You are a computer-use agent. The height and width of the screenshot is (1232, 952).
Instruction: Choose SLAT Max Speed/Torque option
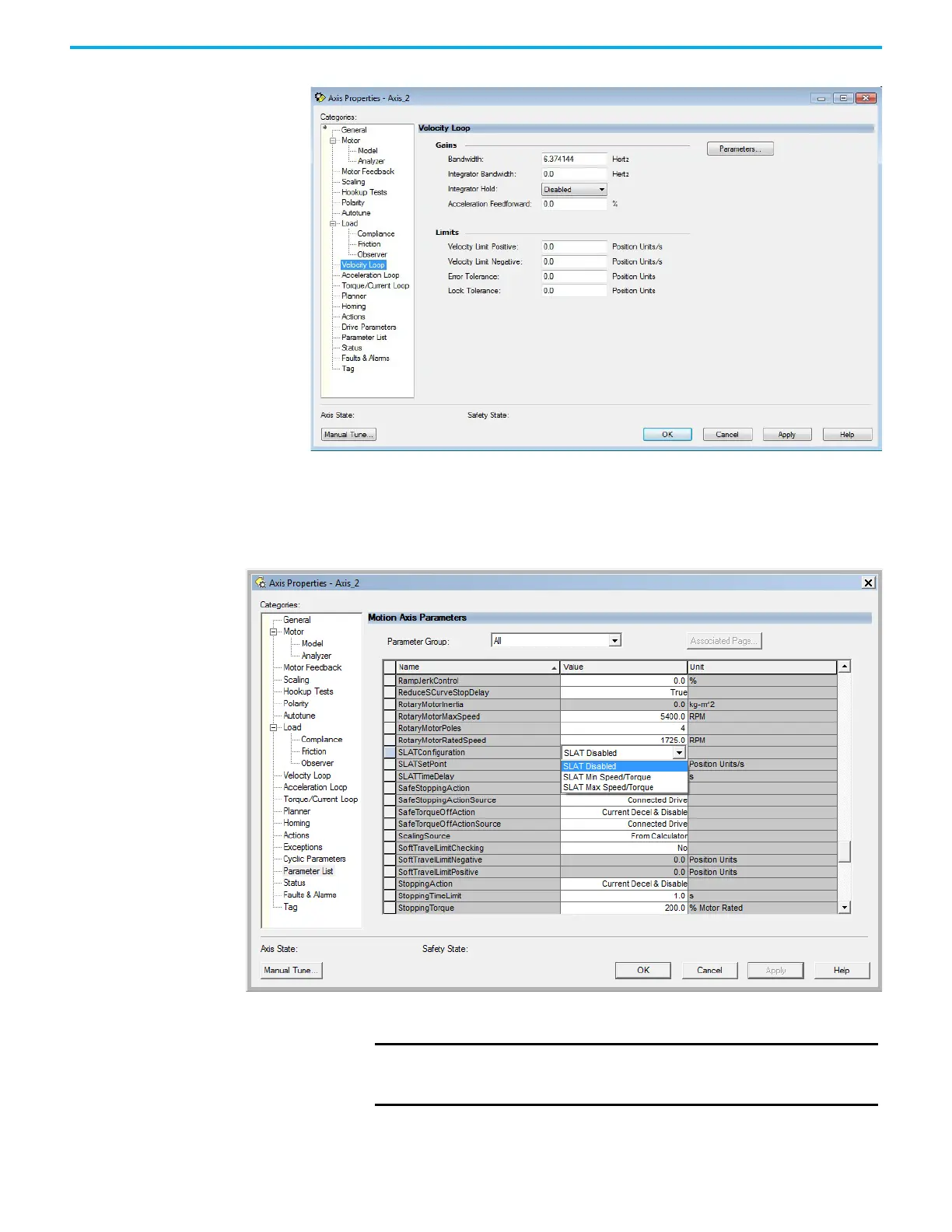tap(607, 787)
